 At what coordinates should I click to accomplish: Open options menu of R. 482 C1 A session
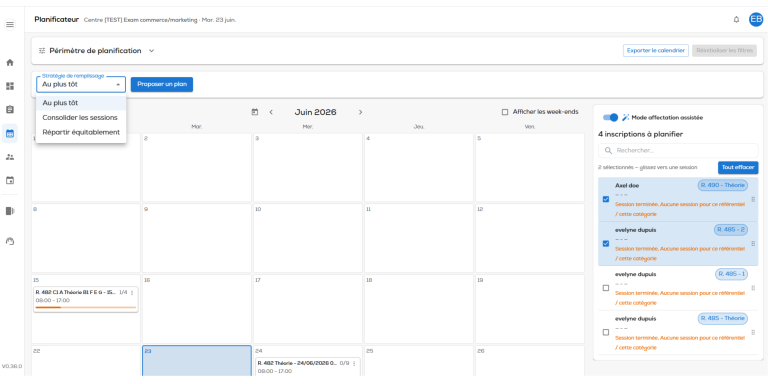coord(132,292)
